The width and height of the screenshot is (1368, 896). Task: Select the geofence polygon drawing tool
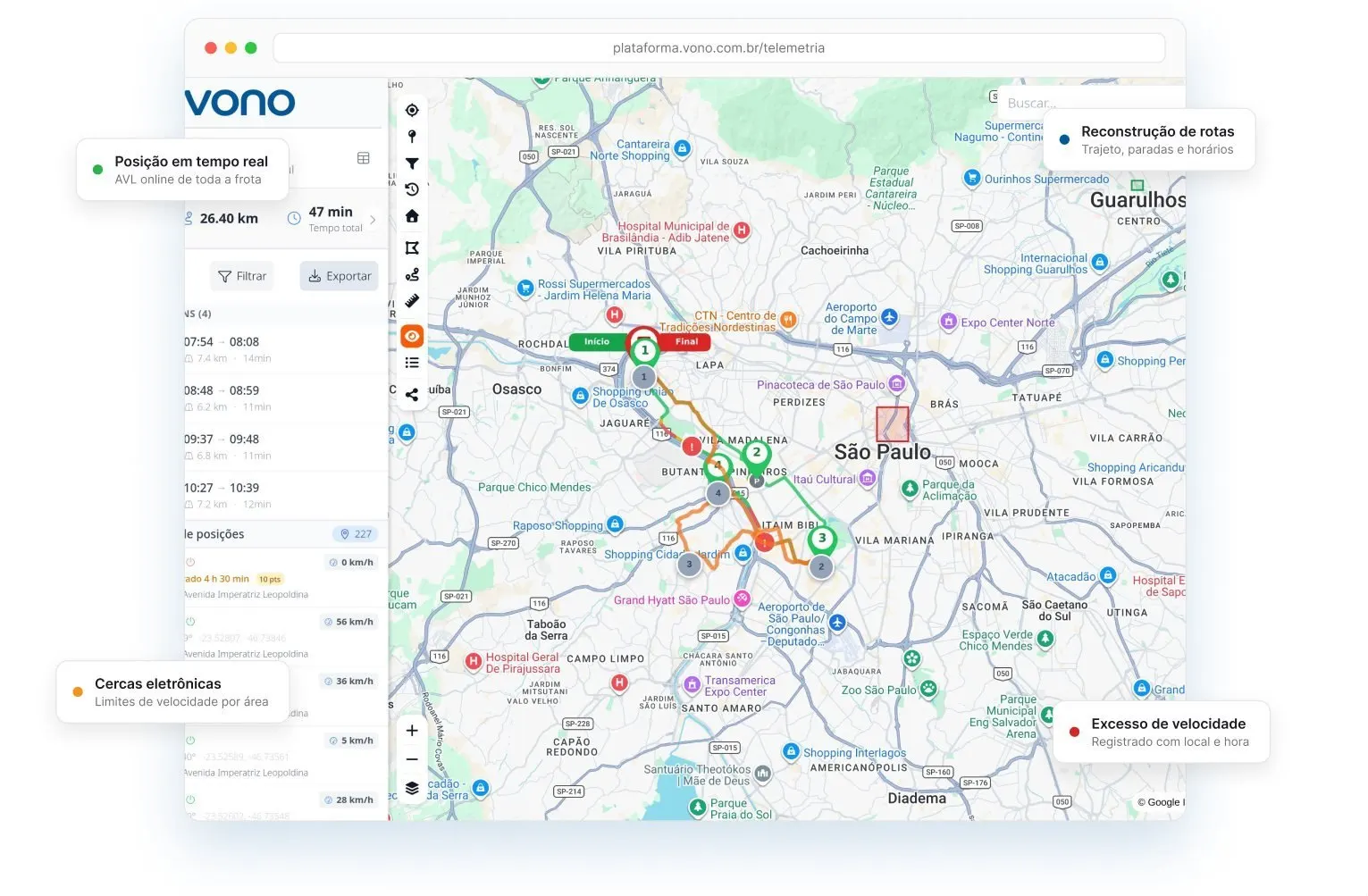(412, 247)
